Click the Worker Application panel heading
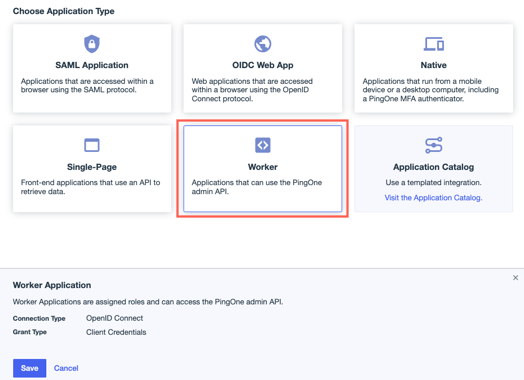The height and width of the screenshot is (380, 524). [x=52, y=285]
